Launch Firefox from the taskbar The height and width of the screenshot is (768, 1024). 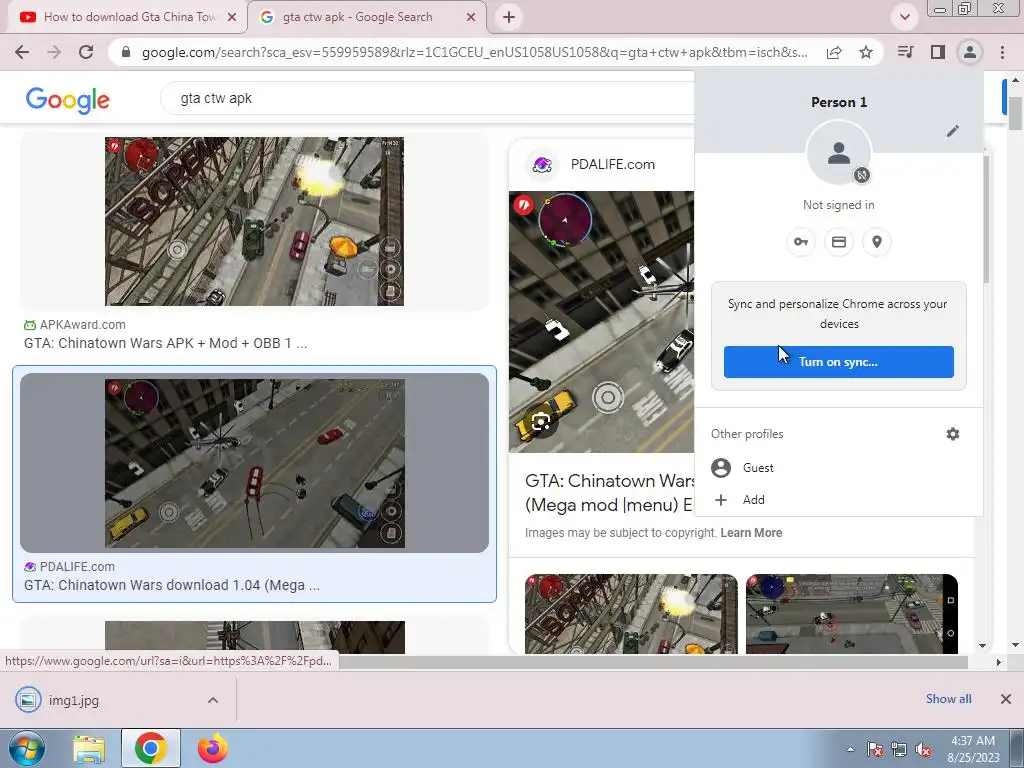212,748
